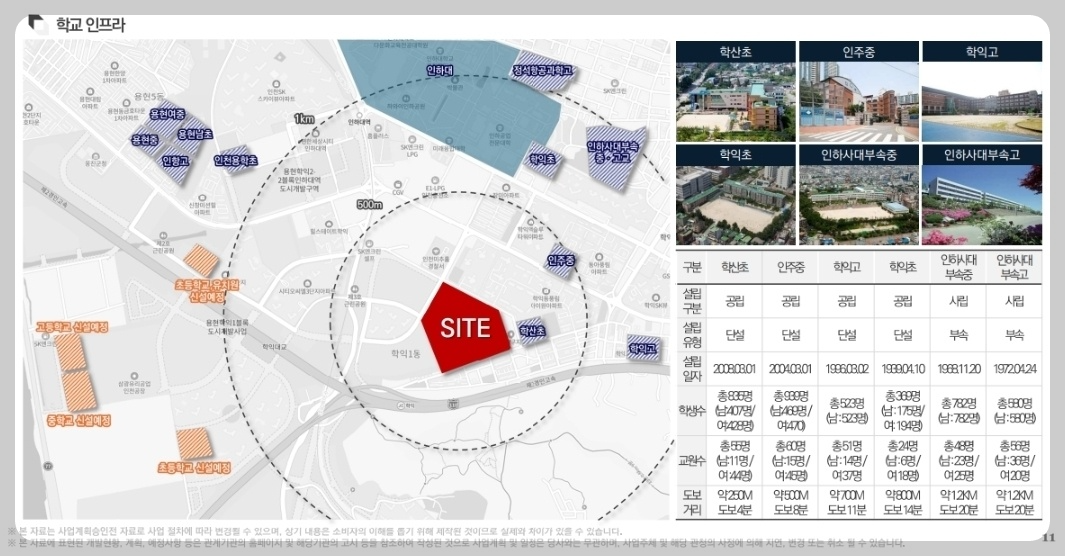This screenshot has height=556, width=1065.
Task: Click the 인하사대 부속고 table column header
Action: [1014, 267]
